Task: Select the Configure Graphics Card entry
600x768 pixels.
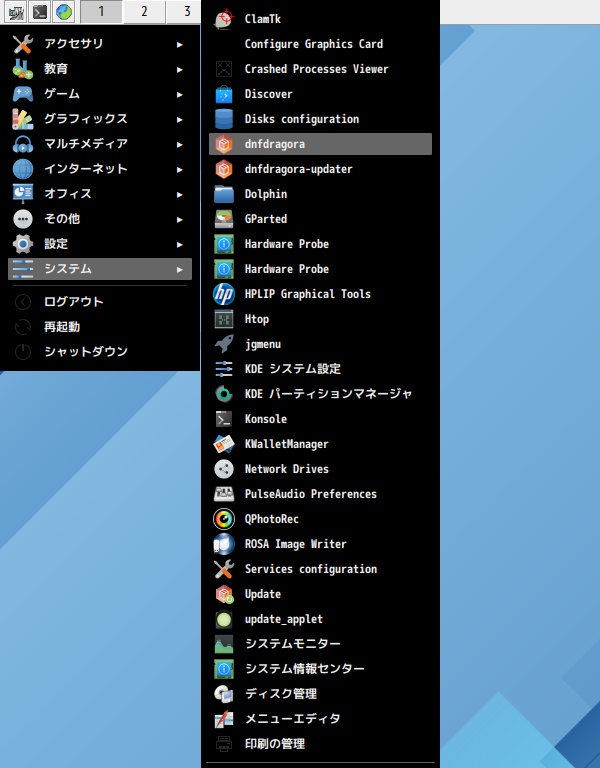Action: point(320,44)
